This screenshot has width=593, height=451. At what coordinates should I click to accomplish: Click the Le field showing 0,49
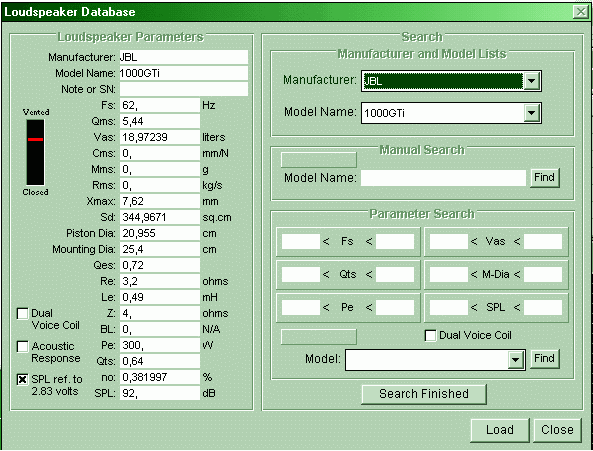click(160, 297)
